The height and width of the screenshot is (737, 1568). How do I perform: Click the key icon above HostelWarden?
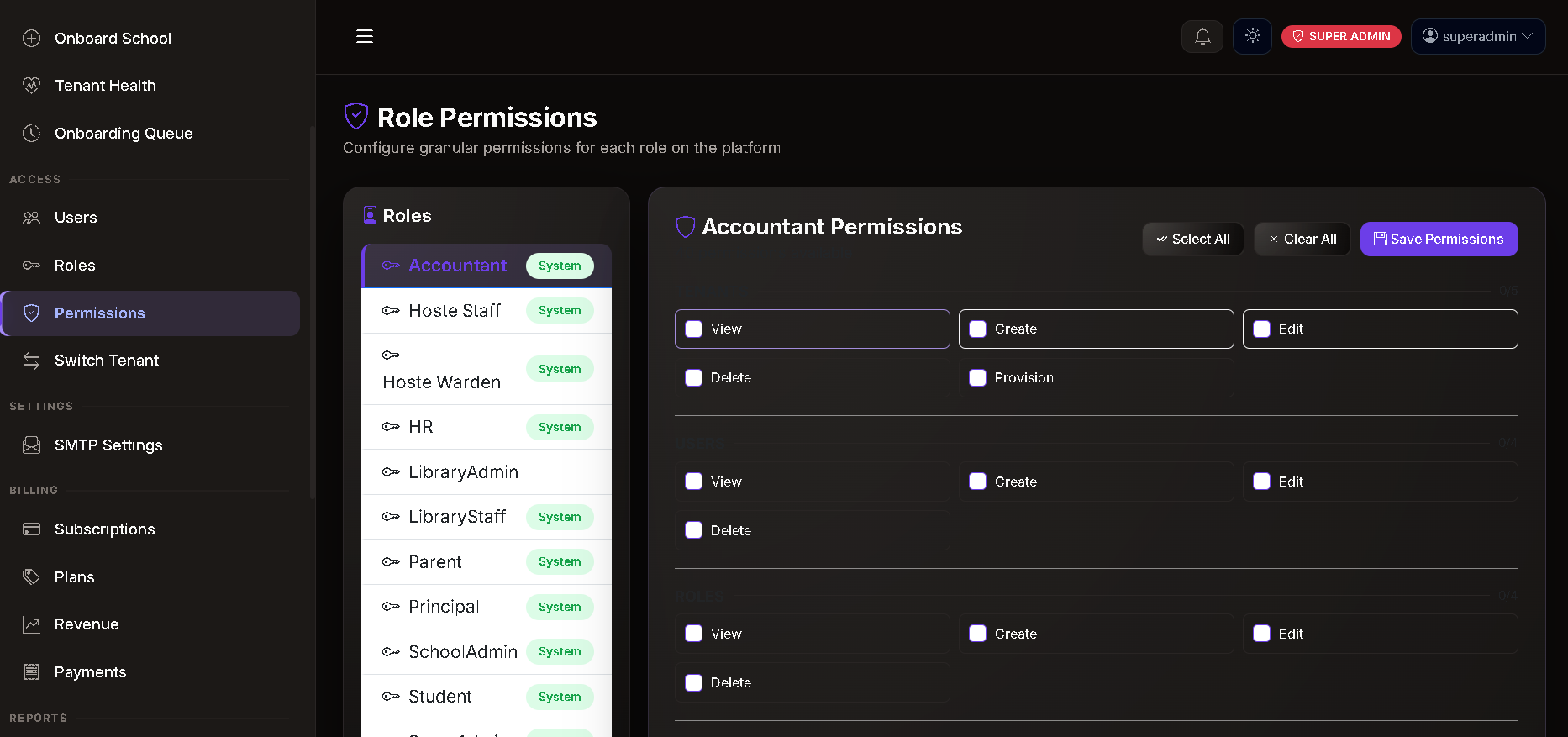391,355
